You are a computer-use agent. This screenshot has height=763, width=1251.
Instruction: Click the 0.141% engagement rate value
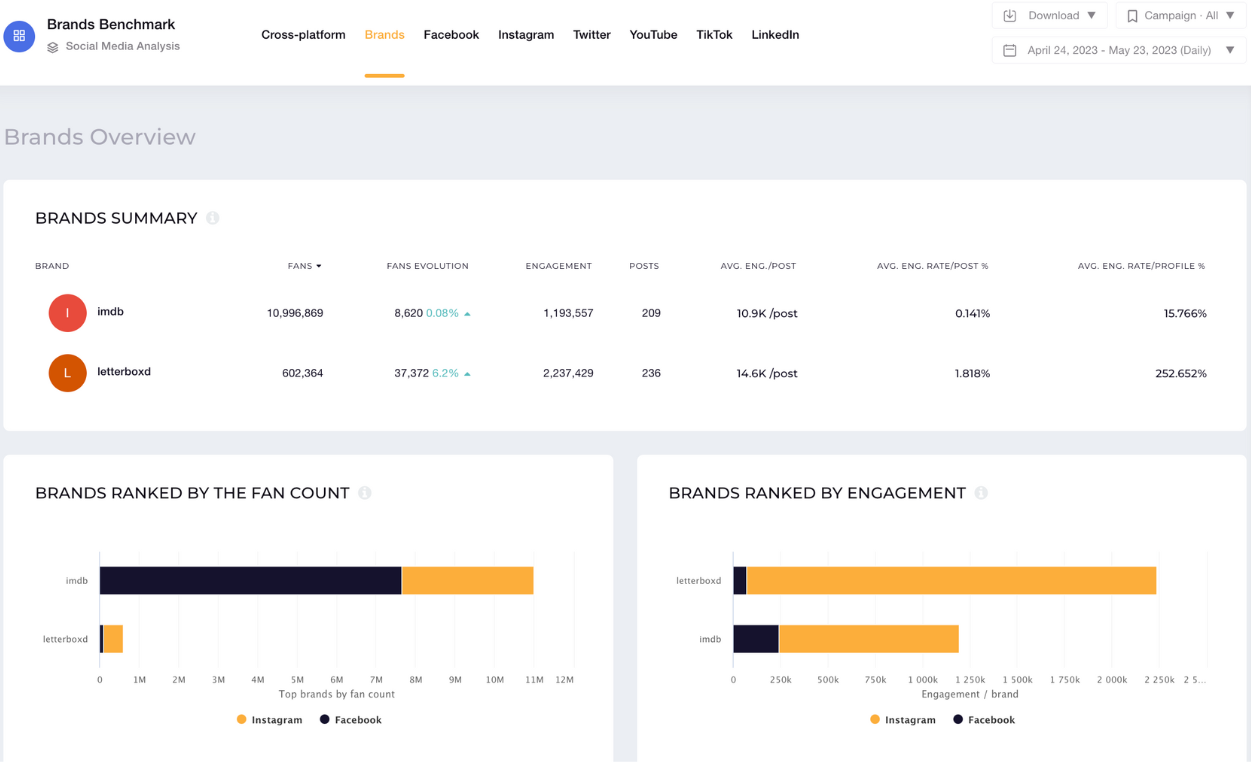(x=972, y=313)
